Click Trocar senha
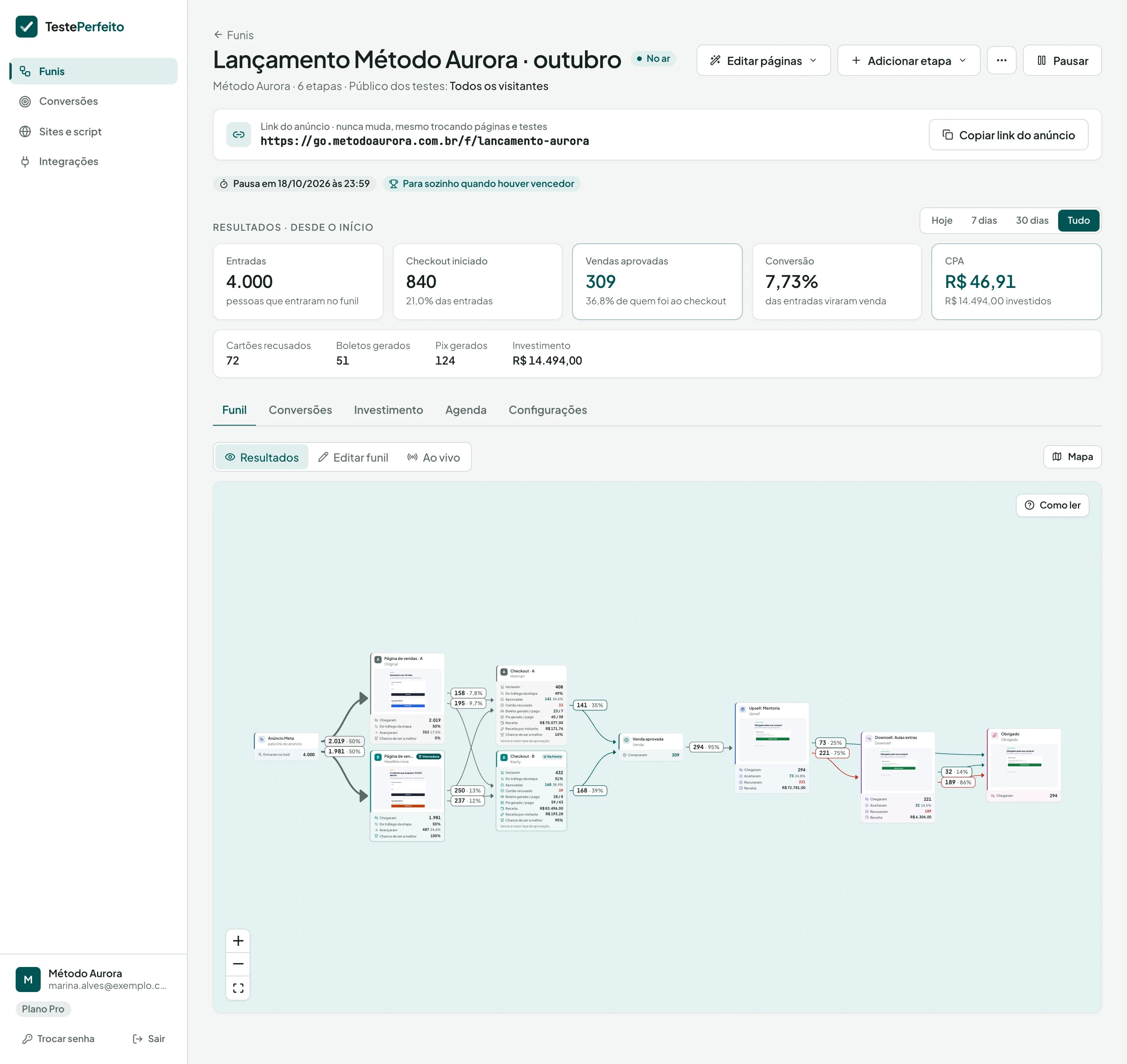Screen dimensions: 1127x1064 pos(58,1039)
